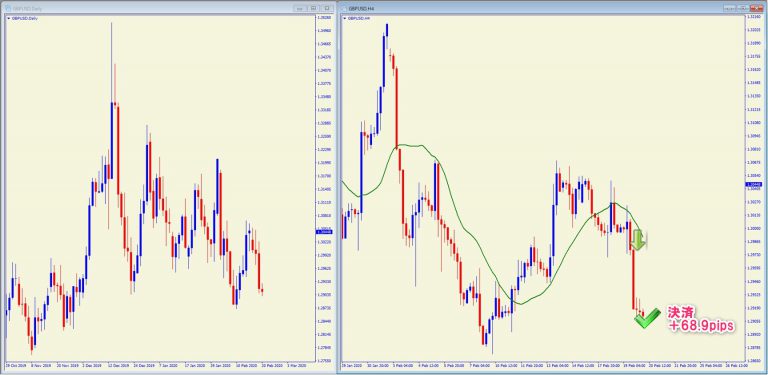Click the current price label on H4 scale

click(752, 184)
